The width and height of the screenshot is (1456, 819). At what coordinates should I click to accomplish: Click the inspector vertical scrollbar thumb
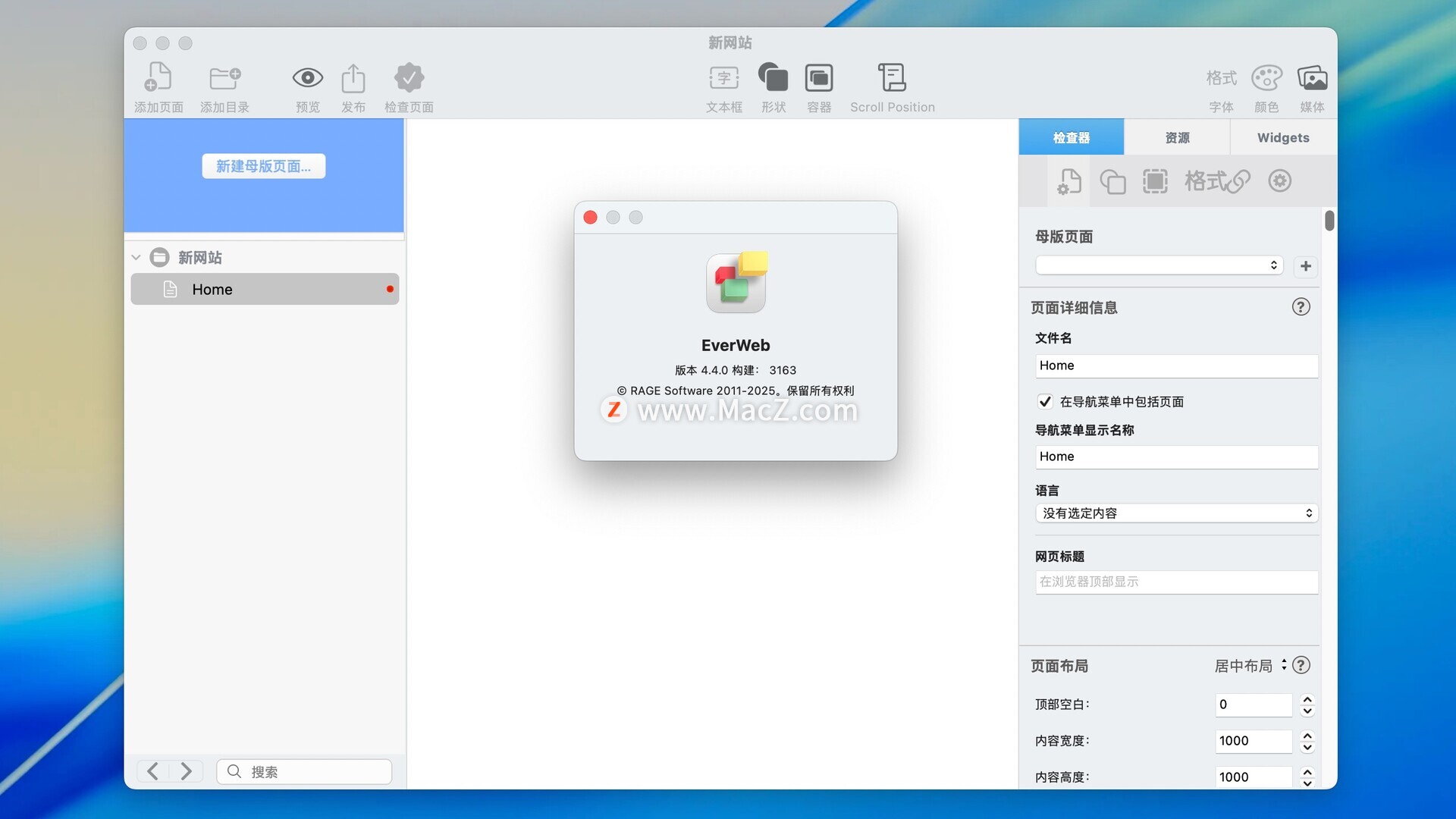click(x=1329, y=221)
